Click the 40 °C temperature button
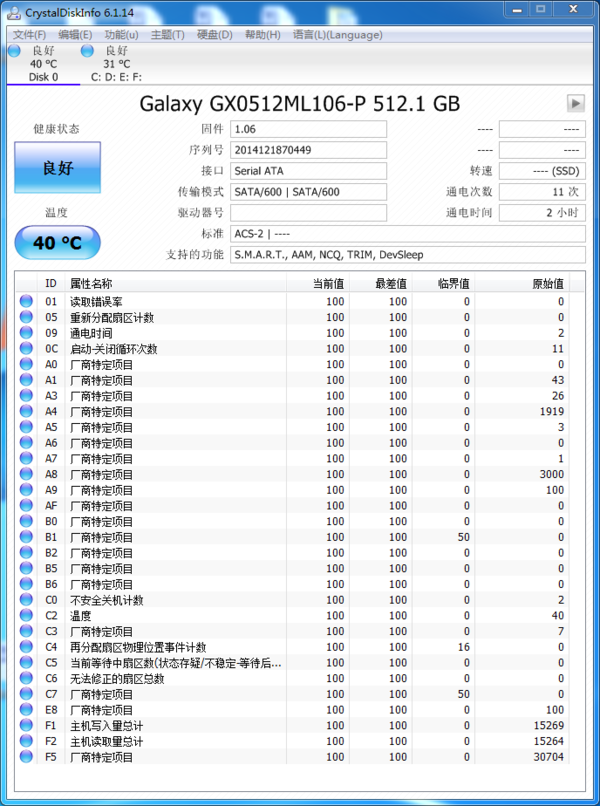600x806 pixels. [58, 242]
